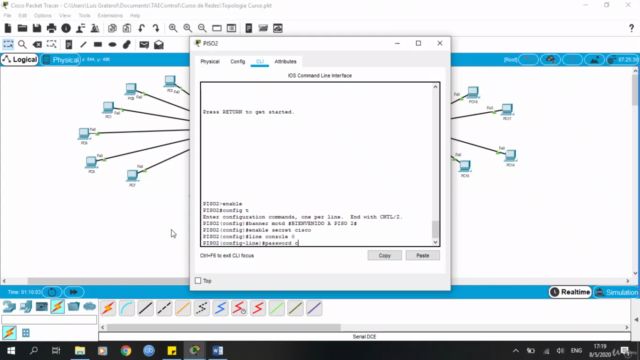This screenshot has width=640, height=360.
Task: Click the CLI scrollbar up arrow
Action: pos(436,87)
